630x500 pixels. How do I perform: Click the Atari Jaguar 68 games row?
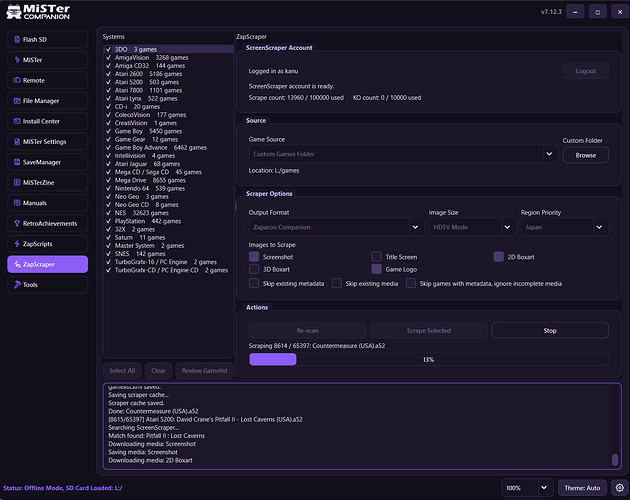[169, 164]
